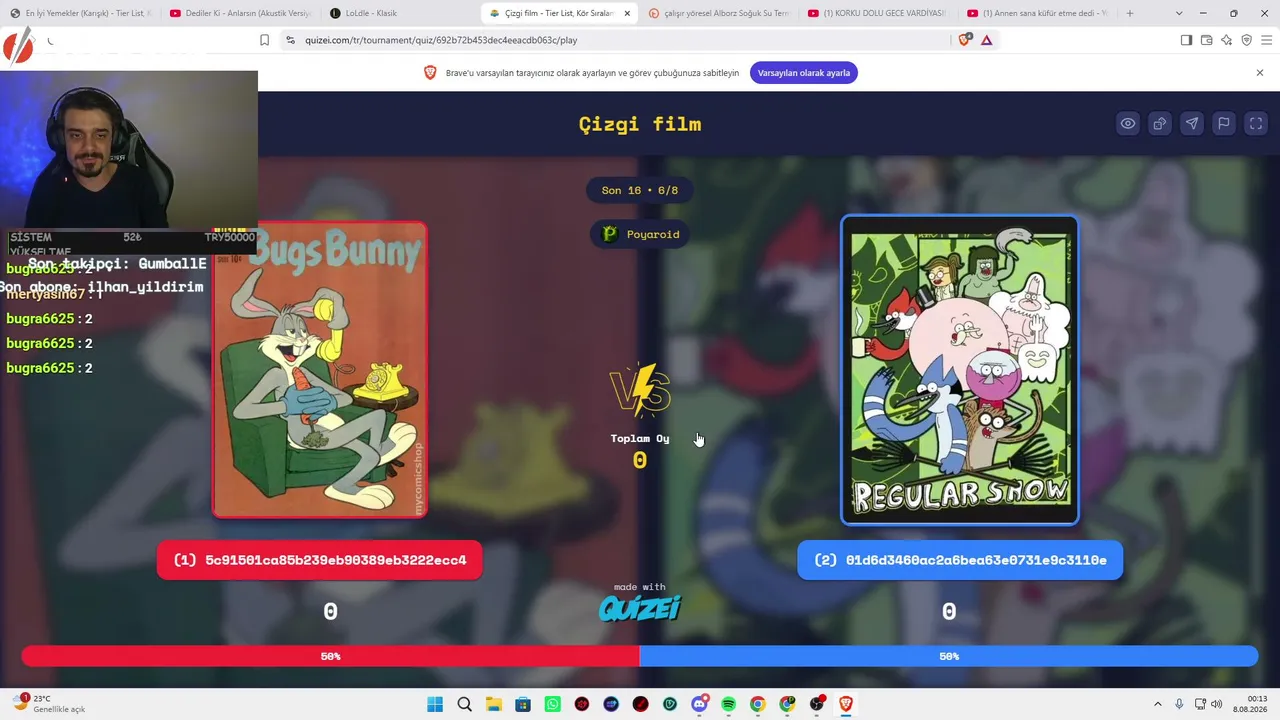Click the Brave Shields icon in address bar

click(x=964, y=40)
